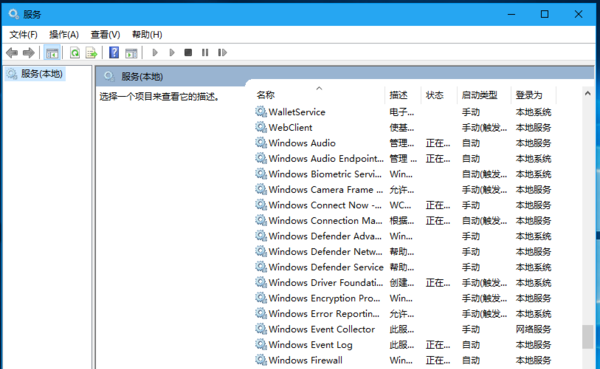Click 电子... description of WalletService
Screen dimensions: 600x369
tap(401, 112)
